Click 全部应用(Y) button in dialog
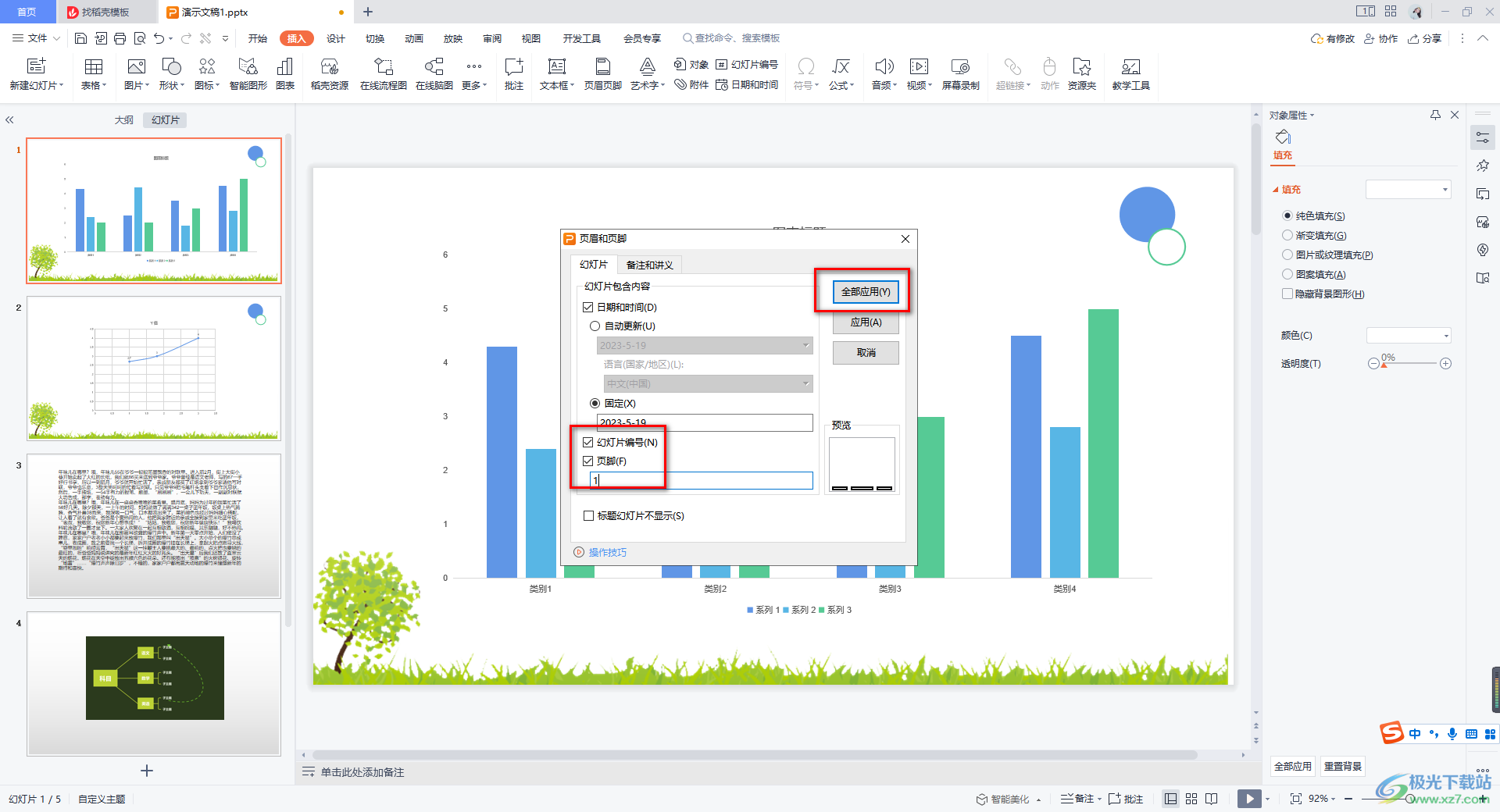Viewport: 1500px width, 812px height. coord(866,291)
